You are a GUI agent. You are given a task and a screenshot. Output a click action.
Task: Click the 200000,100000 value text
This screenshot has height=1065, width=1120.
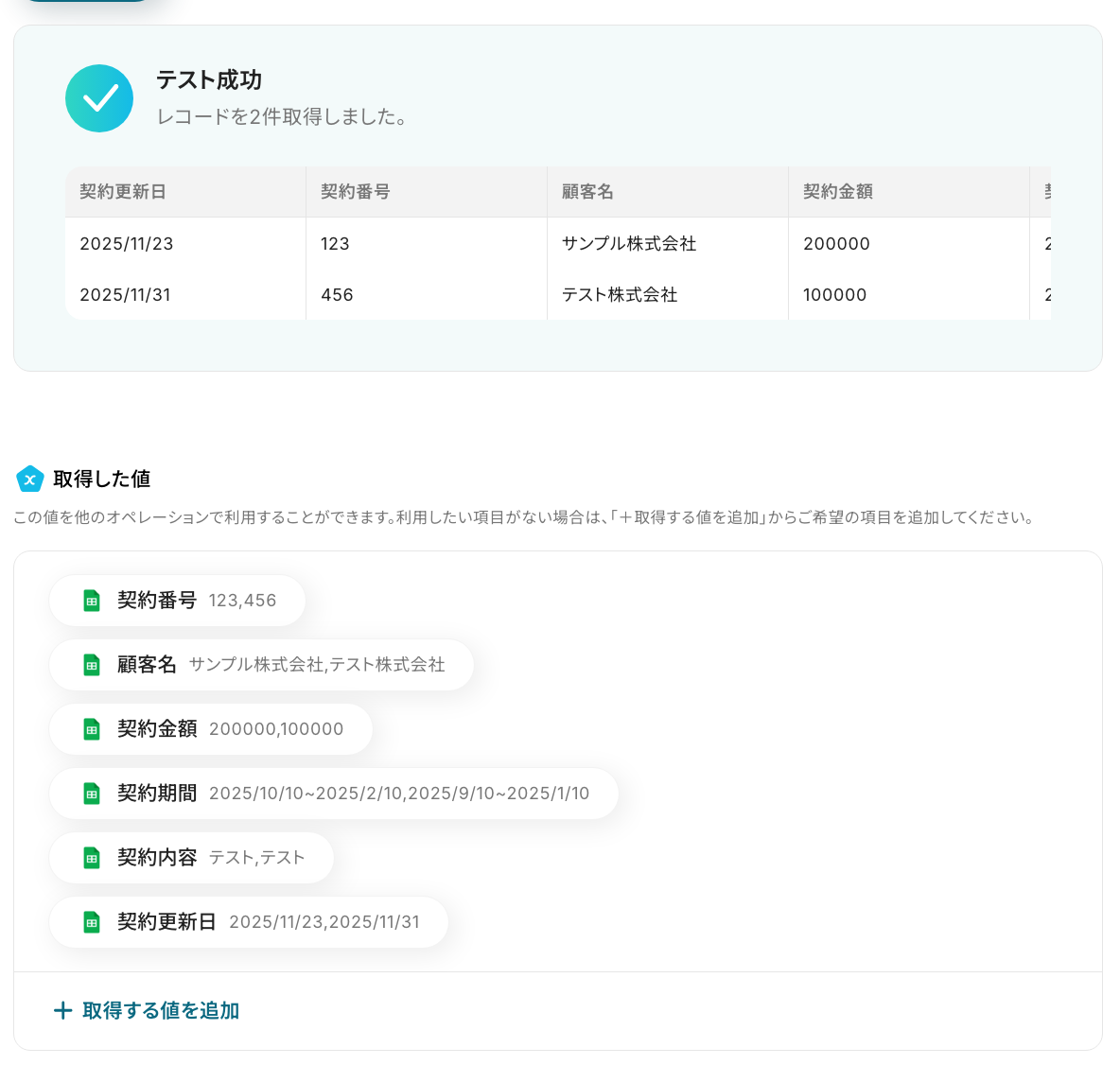pyautogui.click(x=275, y=729)
